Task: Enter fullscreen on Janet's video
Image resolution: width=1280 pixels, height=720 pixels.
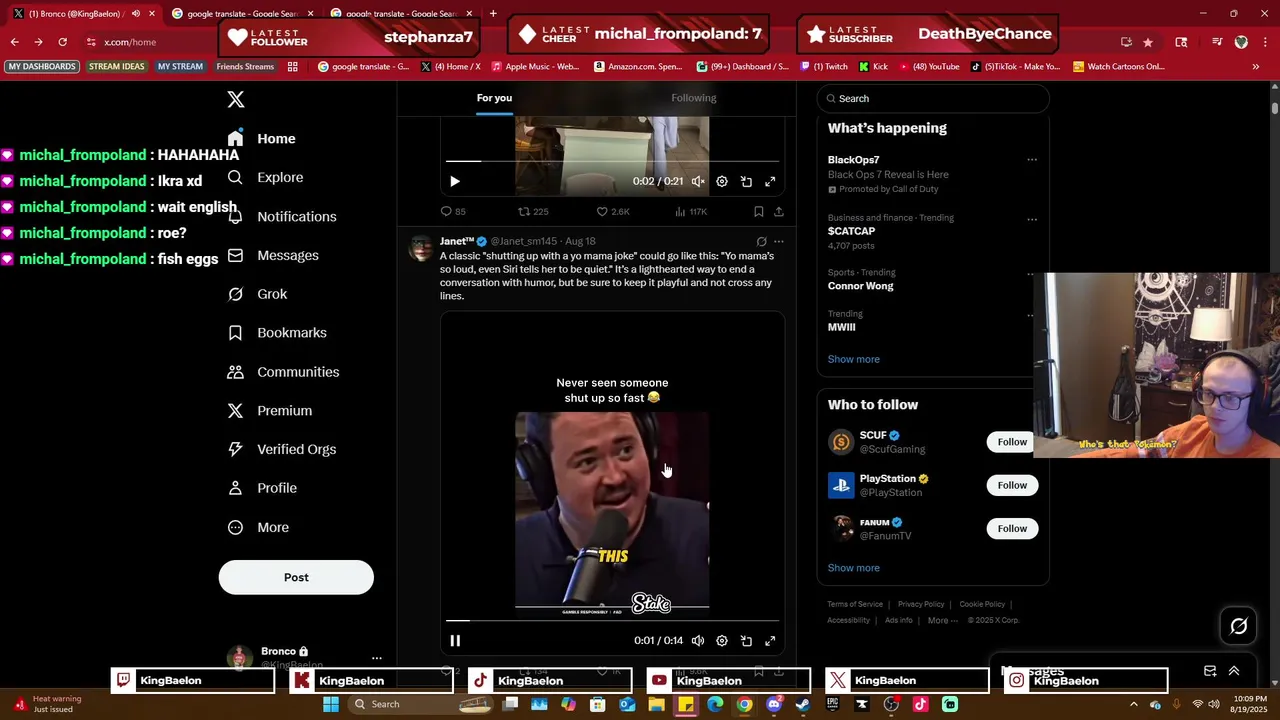Action: [x=770, y=640]
